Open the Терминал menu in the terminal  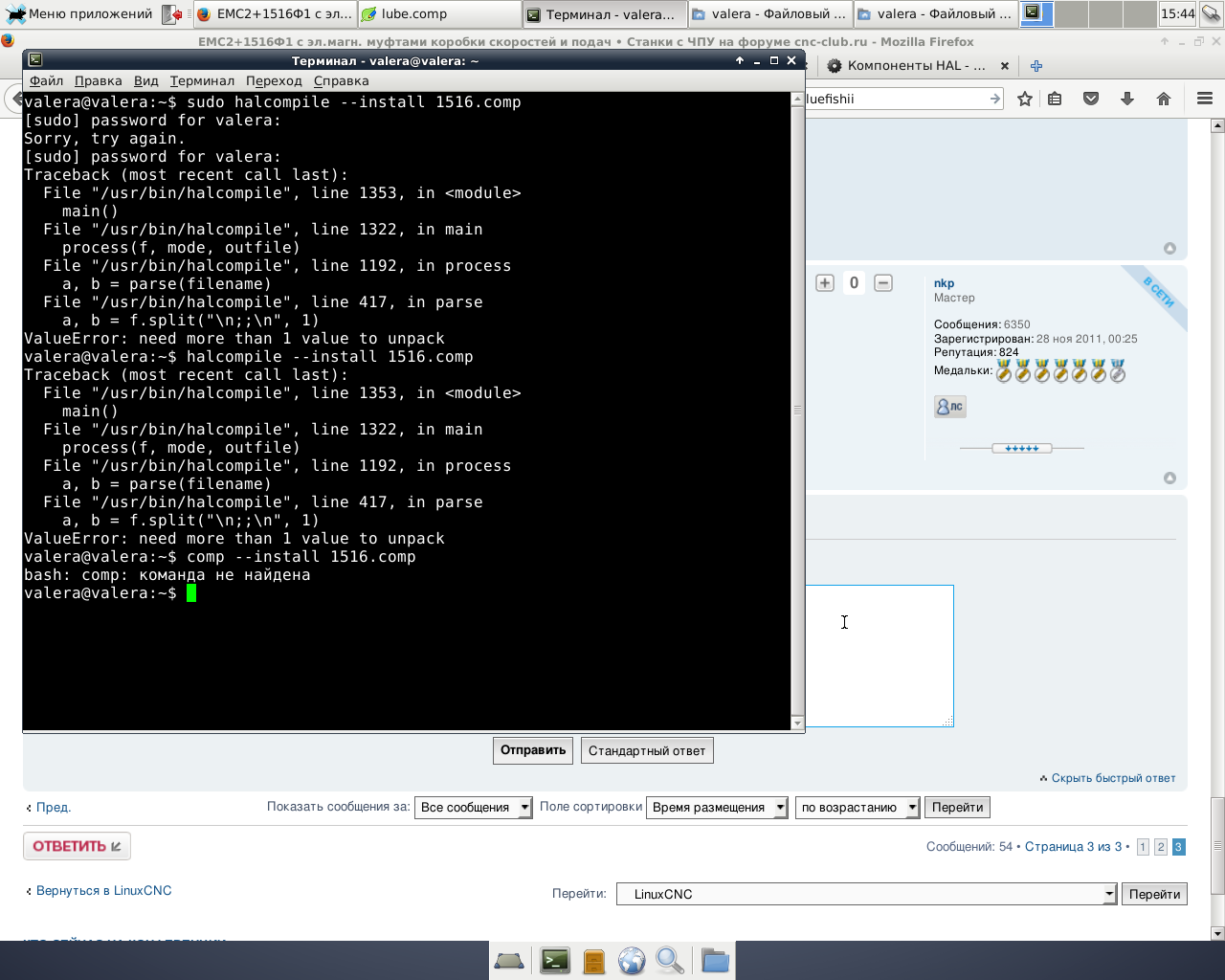pyautogui.click(x=202, y=81)
